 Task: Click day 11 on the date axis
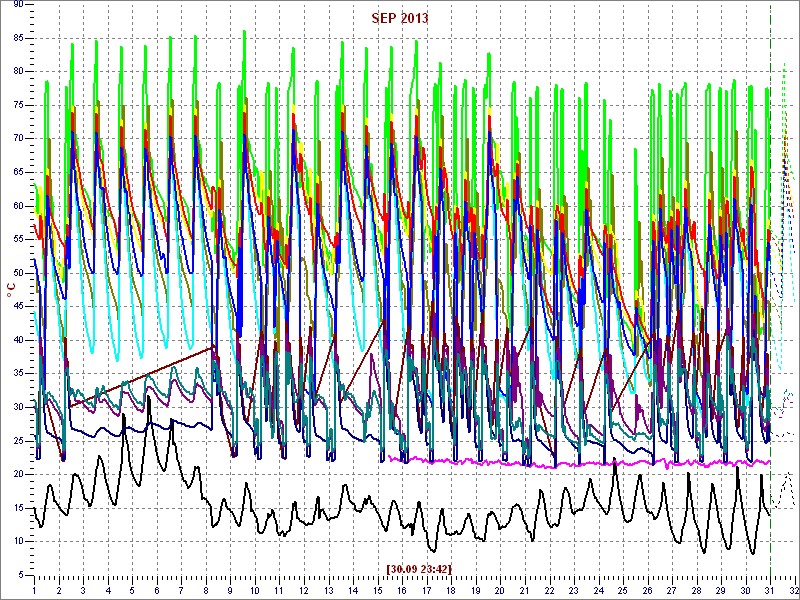tap(279, 590)
